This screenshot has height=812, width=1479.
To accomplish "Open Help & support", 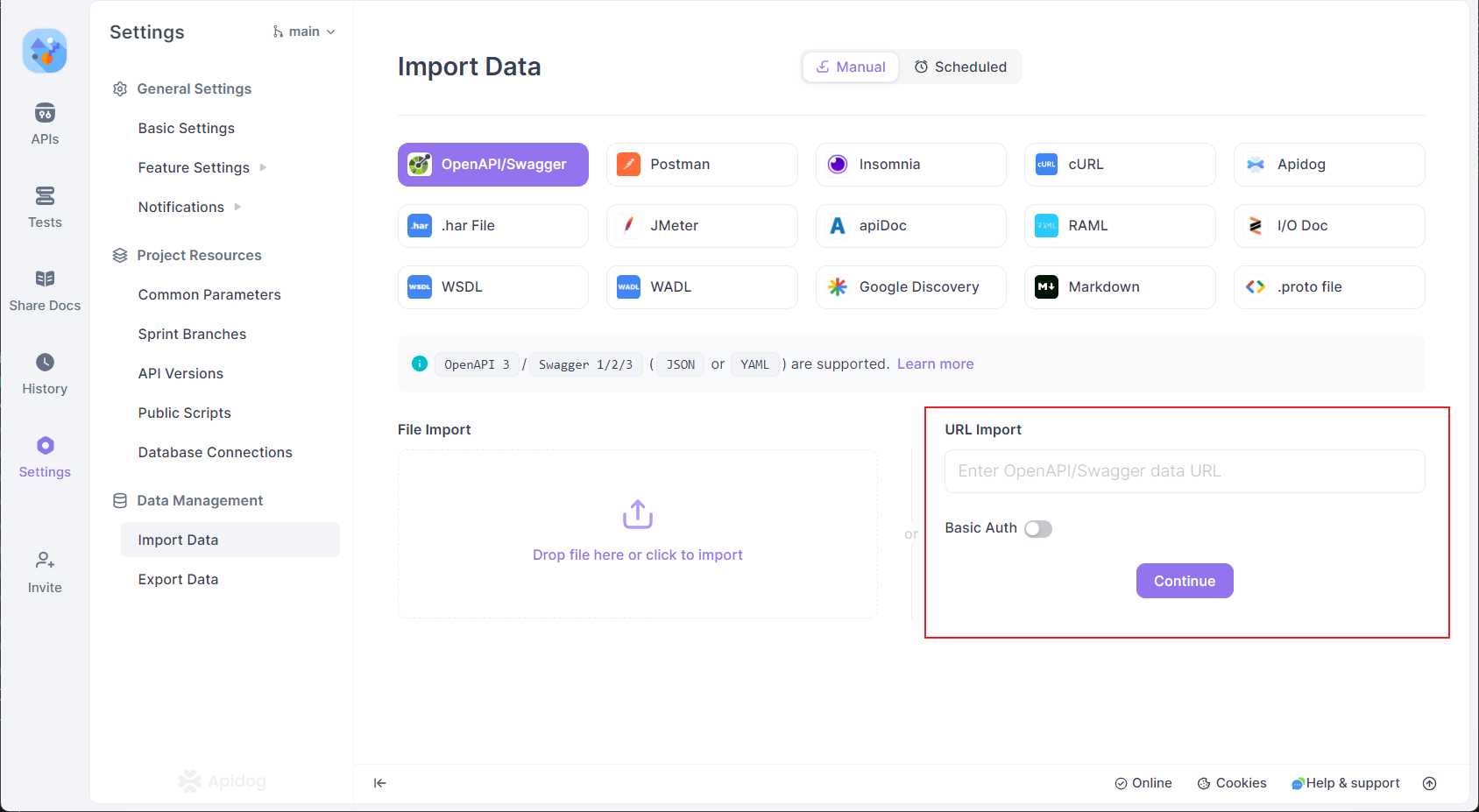I will point(1346,783).
